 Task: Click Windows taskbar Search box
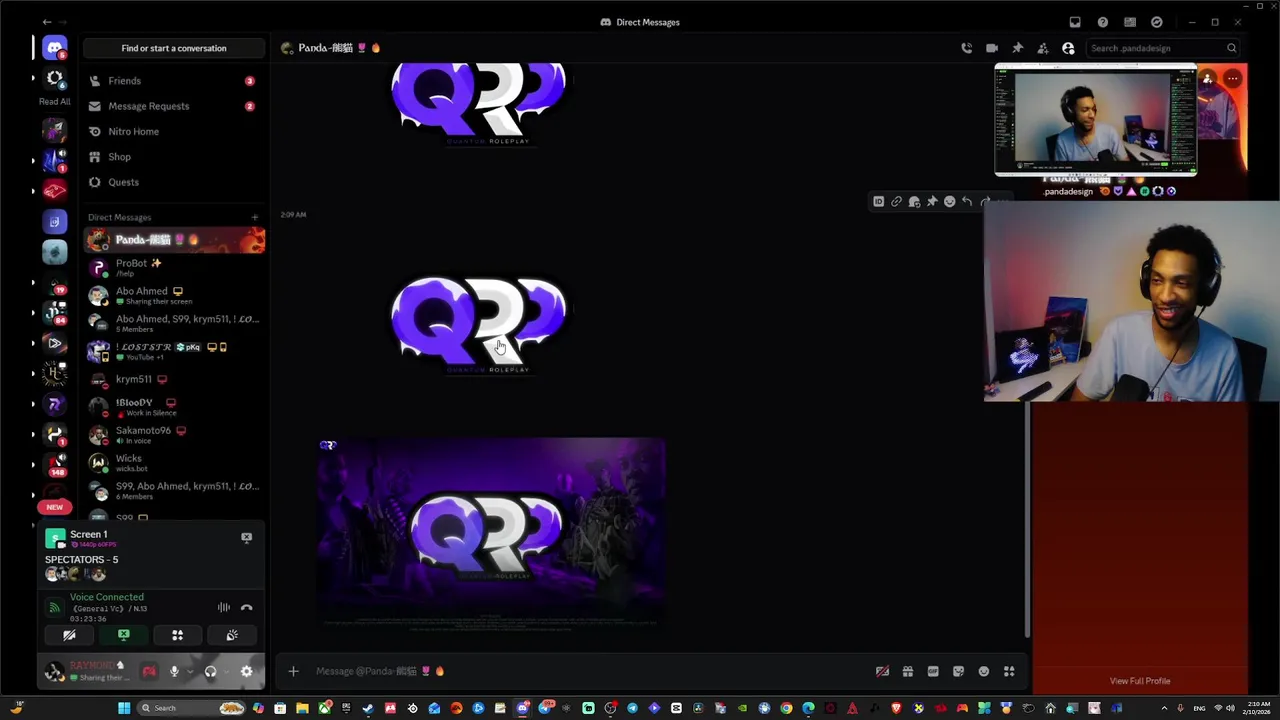[190, 708]
